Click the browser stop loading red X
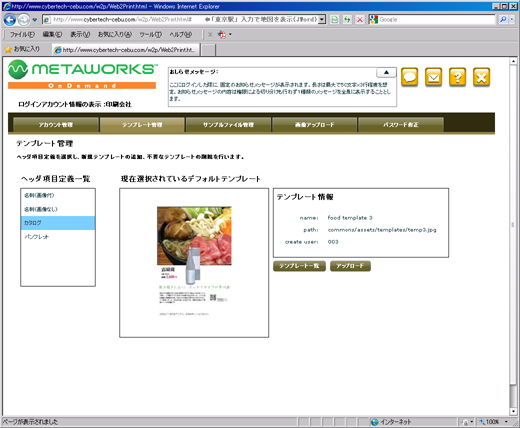The width and height of the screenshot is (520, 428). tap(360, 20)
